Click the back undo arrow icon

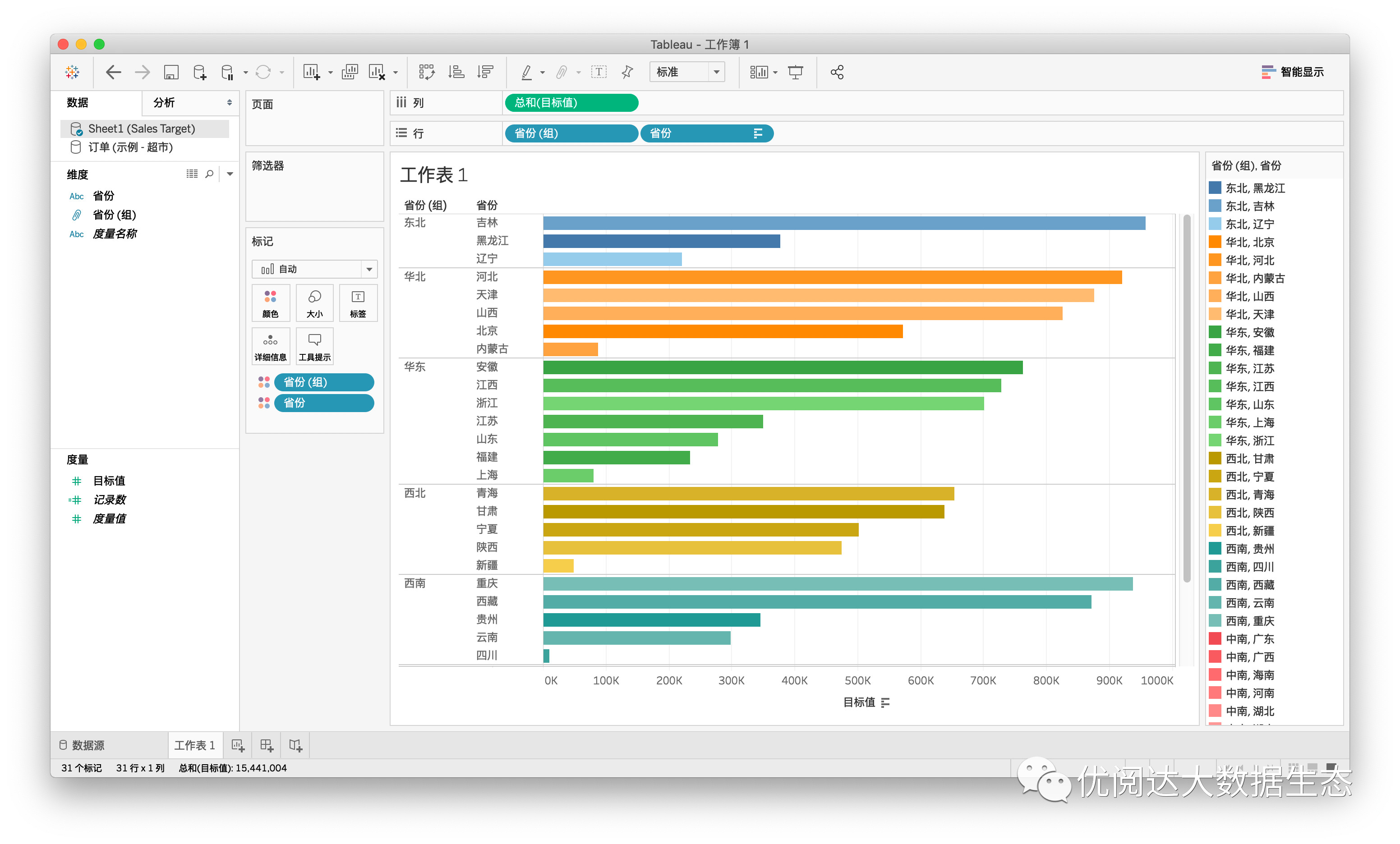click(114, 72)
